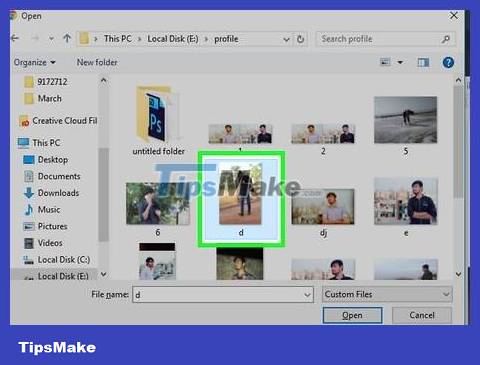Open Documents in navigation pane
480x365 pixels.
click(x=52, y=176)
